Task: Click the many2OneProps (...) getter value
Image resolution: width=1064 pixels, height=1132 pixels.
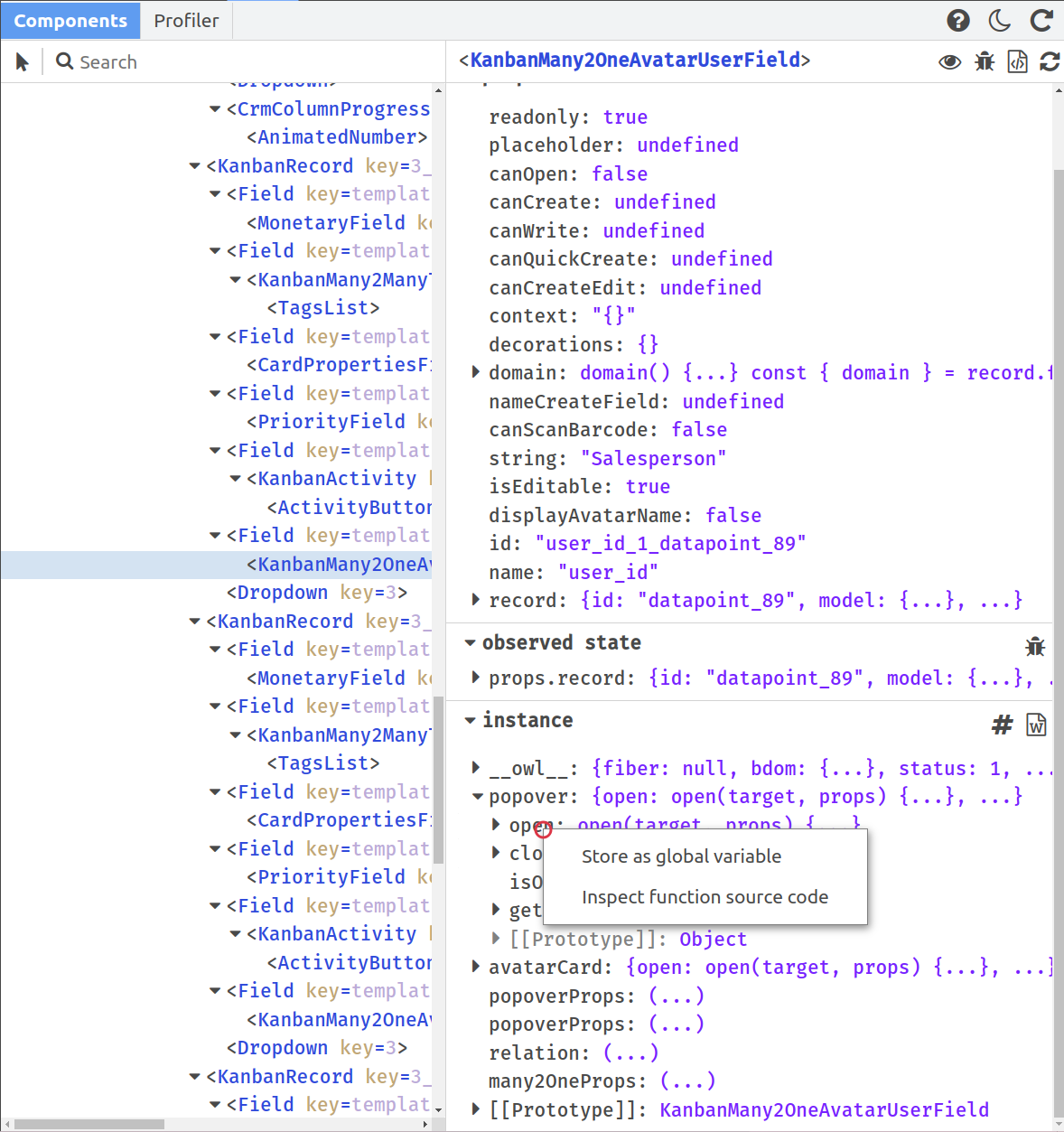Action: click(687, 1081)
